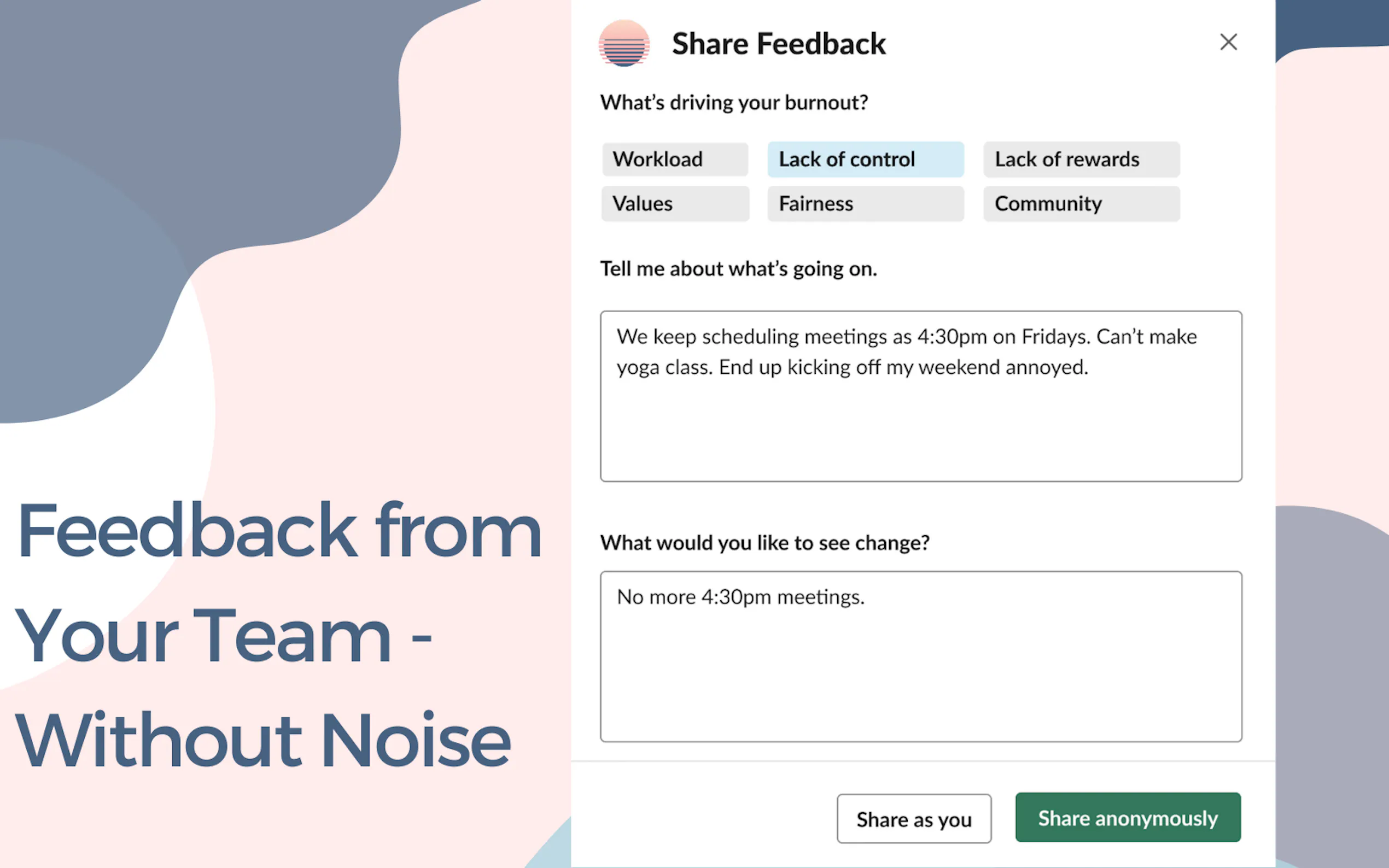Click the 'Tell me about what's going on' label

click(738, 269)
